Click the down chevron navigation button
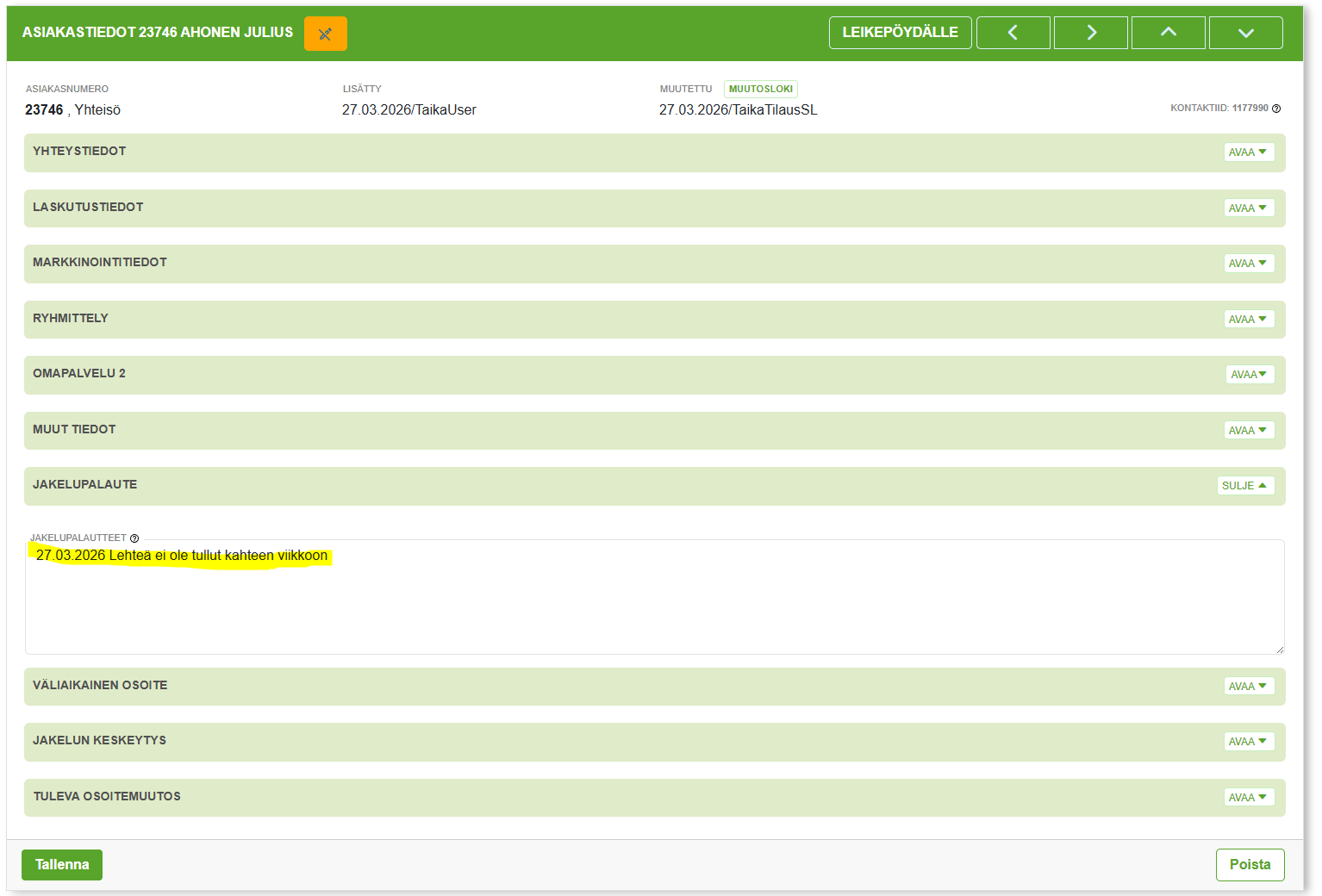The height and width of the screenshot is (896, 1322). tap(1245, 33)
